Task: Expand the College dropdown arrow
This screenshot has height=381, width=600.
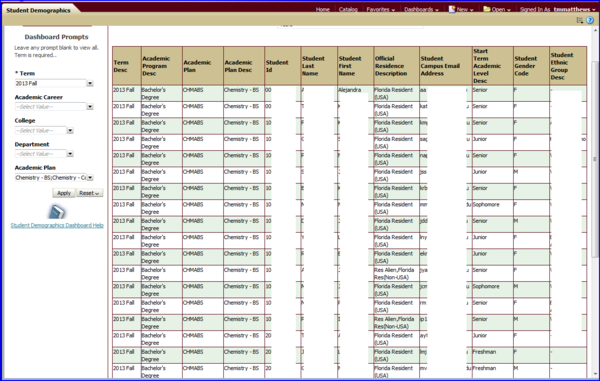Action: tap(70, 130)
